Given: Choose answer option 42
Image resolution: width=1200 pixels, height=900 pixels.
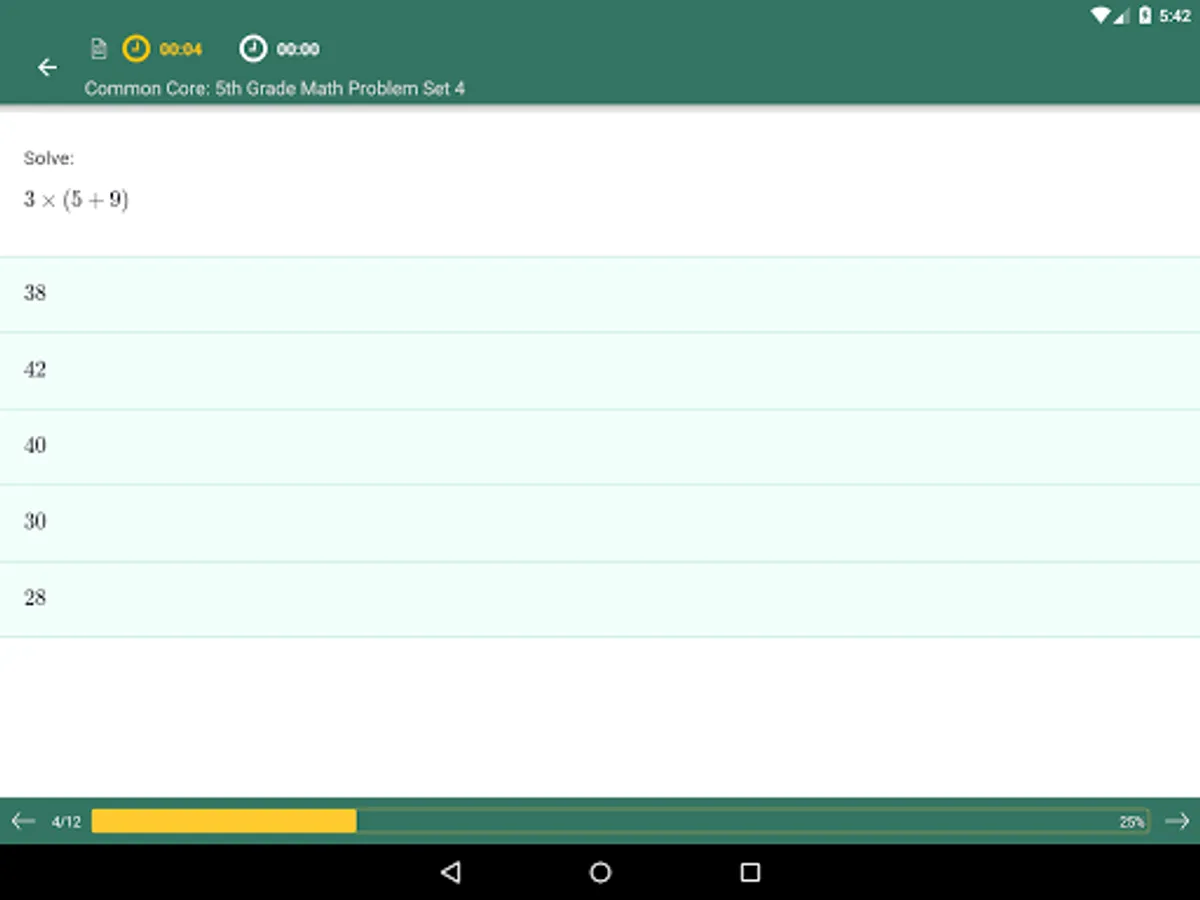Looking at the screenshot, I should [x=600, y=370].
